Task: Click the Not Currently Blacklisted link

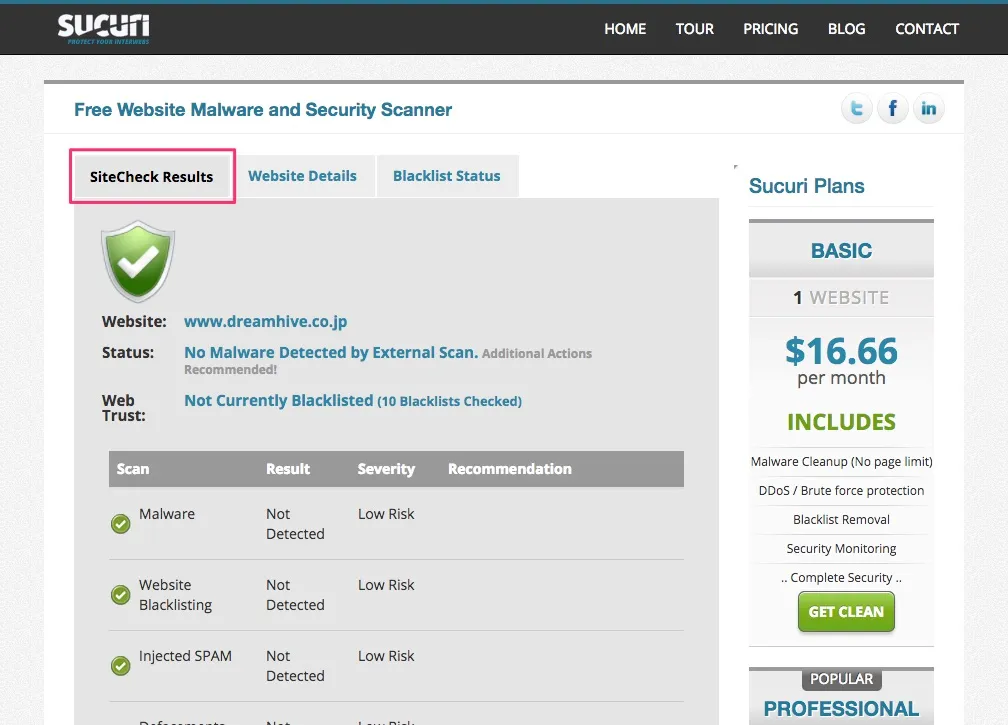Action: click(279, 400)
